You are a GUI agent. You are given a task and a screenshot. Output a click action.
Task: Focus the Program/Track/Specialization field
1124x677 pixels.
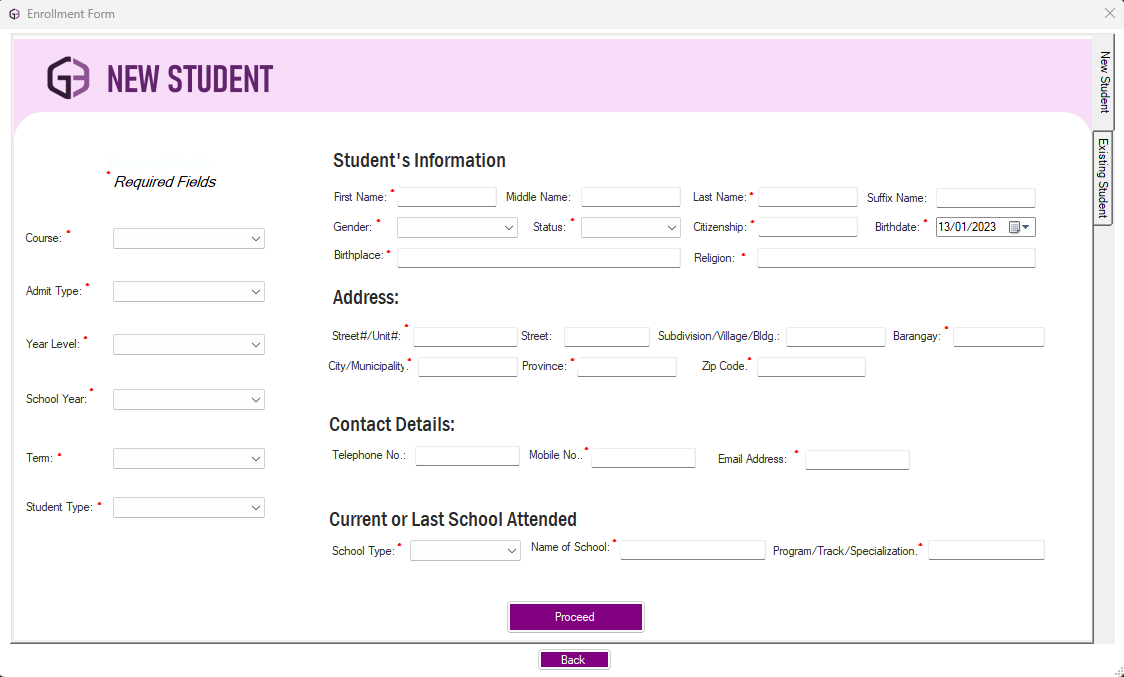tap(986, 550)
